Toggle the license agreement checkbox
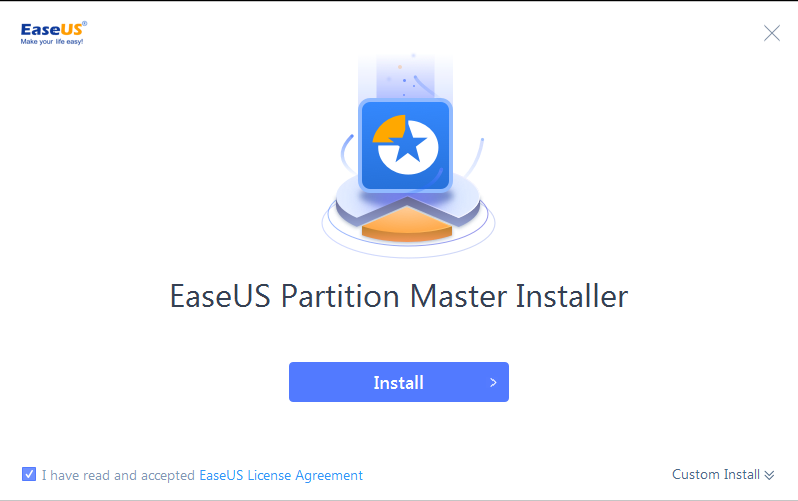 pos(29,474)
